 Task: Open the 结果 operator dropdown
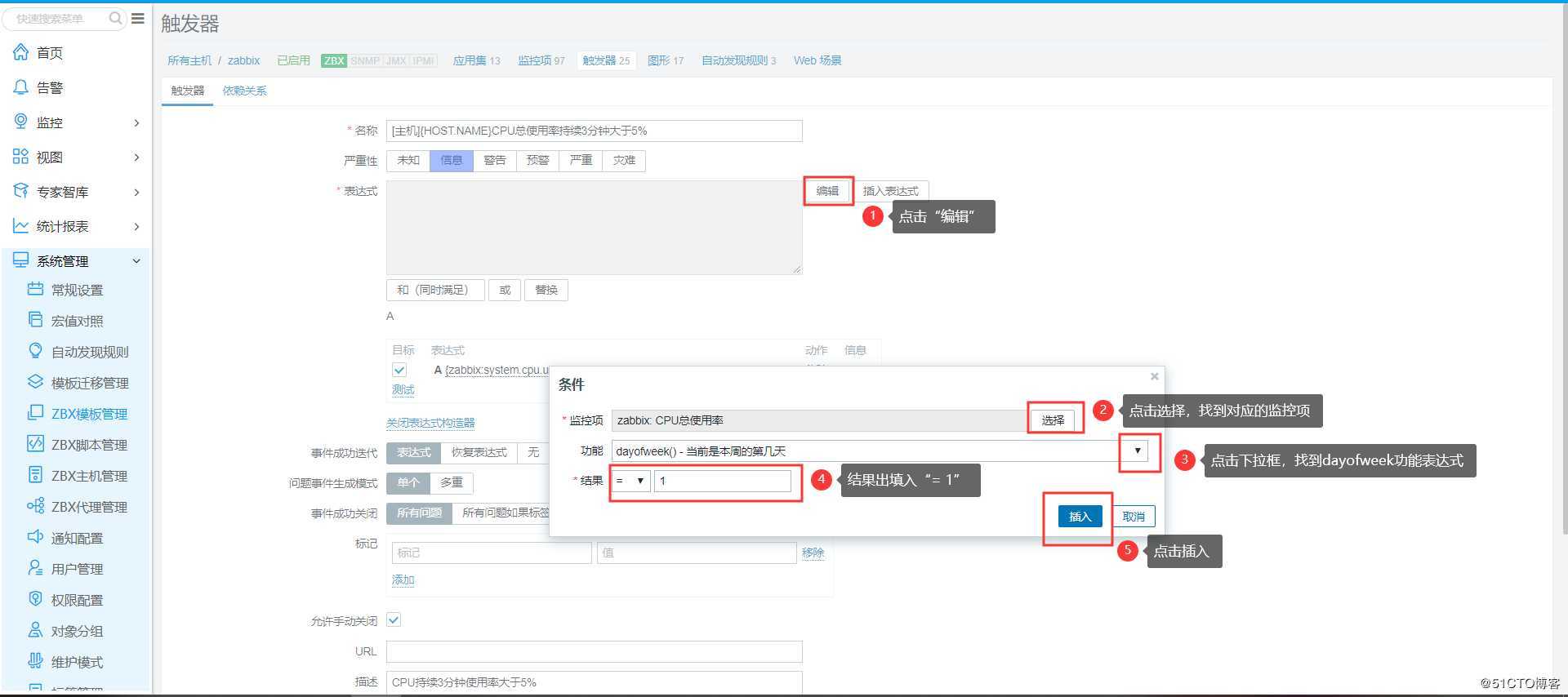click(631, 481)
